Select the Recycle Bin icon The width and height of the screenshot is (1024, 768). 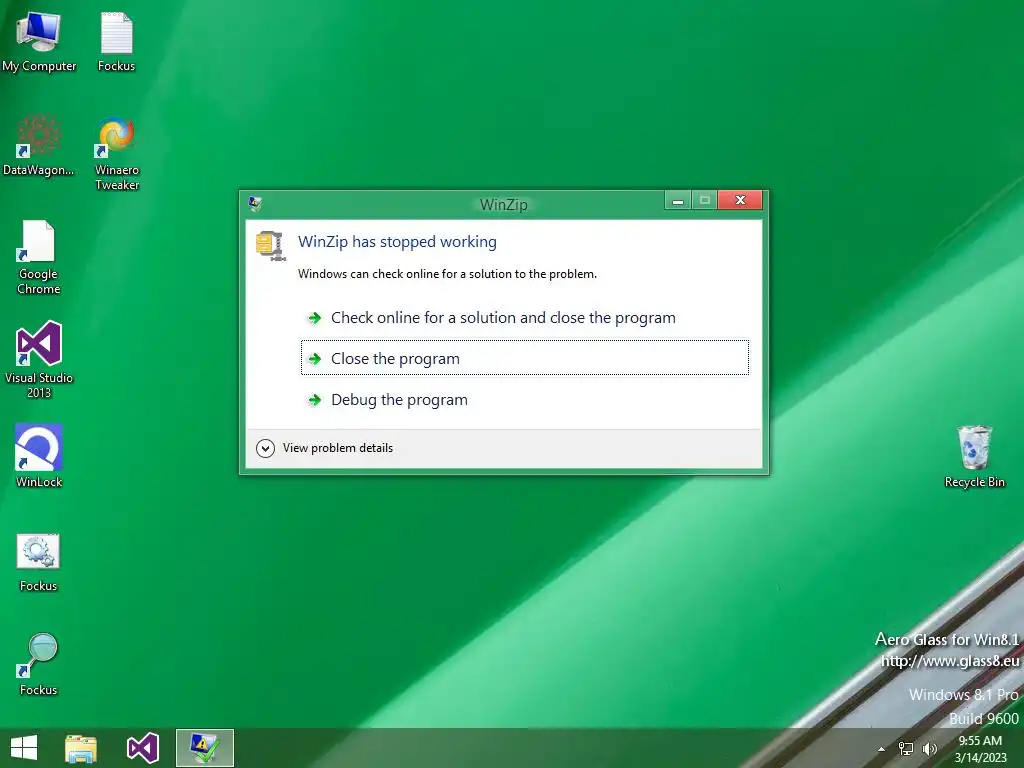974,456
